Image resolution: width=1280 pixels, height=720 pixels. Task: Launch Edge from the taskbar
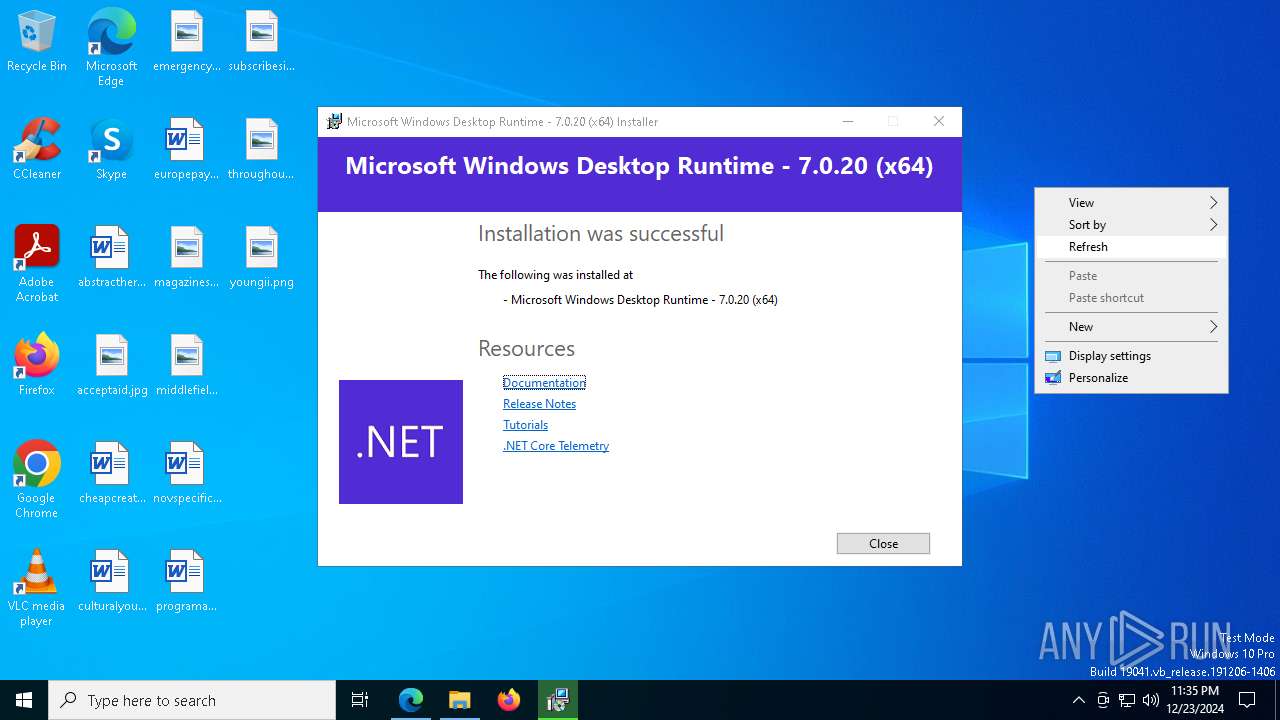(x=411, y=700)
